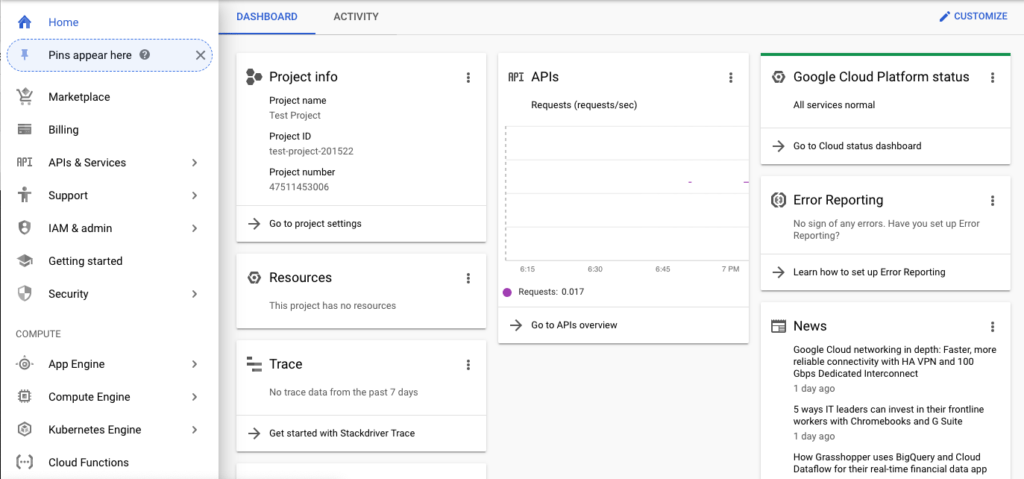Expand the IAM & admin submenu chevron
The image size is (1024, 479).
click(x=195, y=228)
